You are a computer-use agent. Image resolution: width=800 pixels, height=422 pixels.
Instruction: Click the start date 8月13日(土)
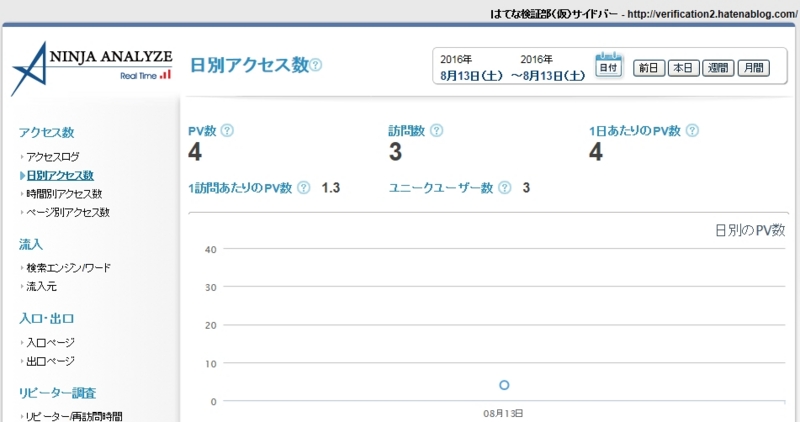[x=471, y=76]
